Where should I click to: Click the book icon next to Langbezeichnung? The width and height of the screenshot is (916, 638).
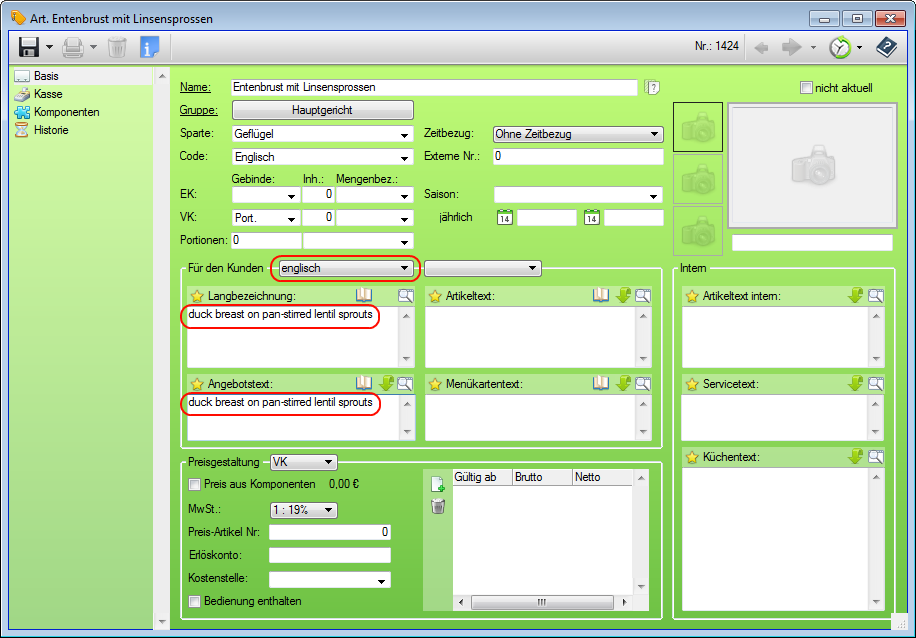(364, 296)
